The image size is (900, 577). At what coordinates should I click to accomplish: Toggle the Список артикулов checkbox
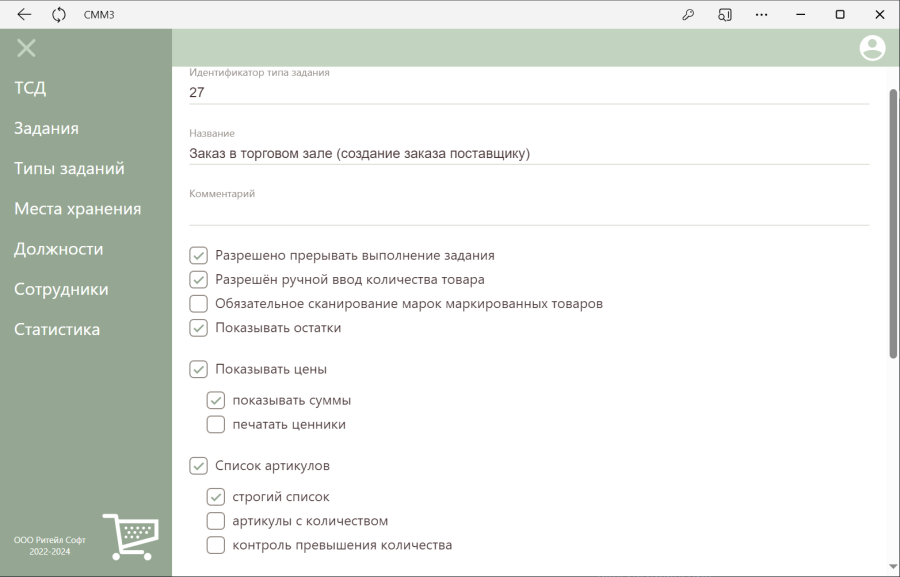tap(199, 466)
